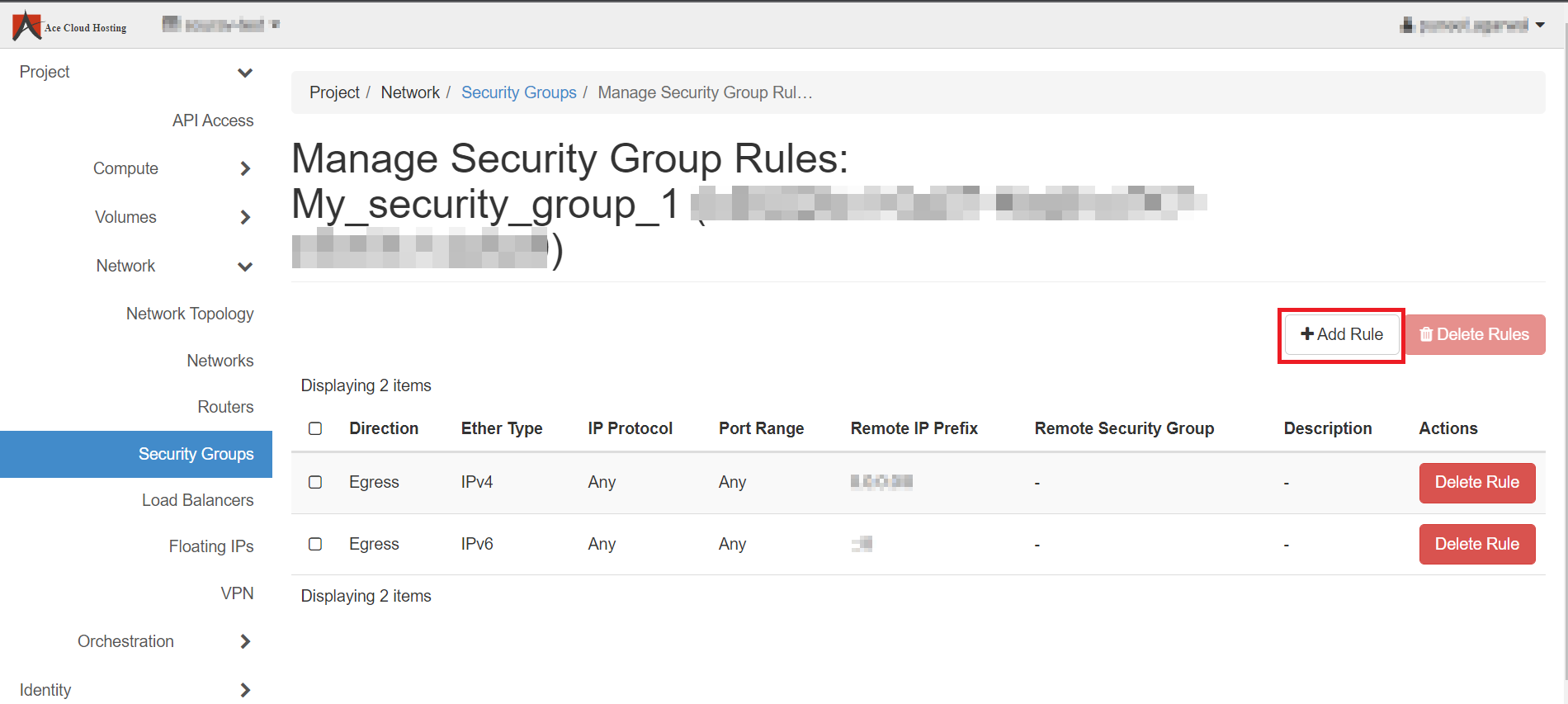1568x704 pixels.
Task: Open the user account dropdown
Action: [x=1539, y=26]
